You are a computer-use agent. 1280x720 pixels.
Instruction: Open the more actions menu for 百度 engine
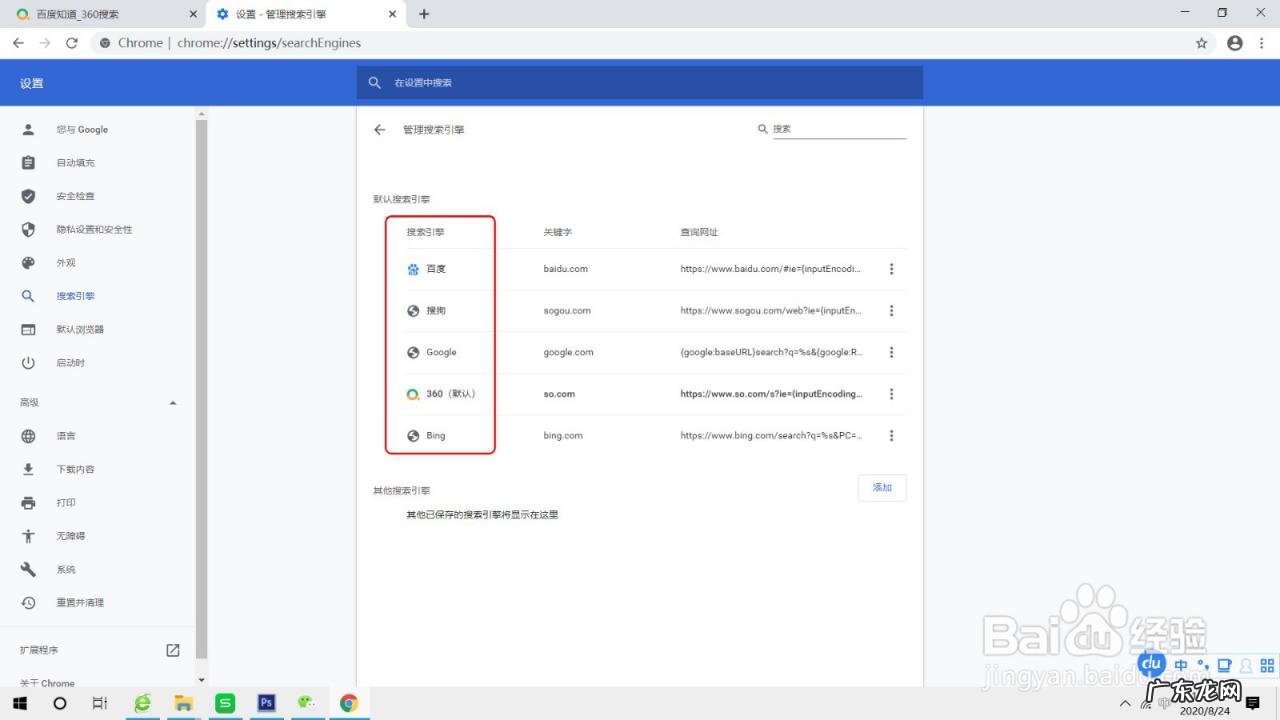[x=891, y=268]
